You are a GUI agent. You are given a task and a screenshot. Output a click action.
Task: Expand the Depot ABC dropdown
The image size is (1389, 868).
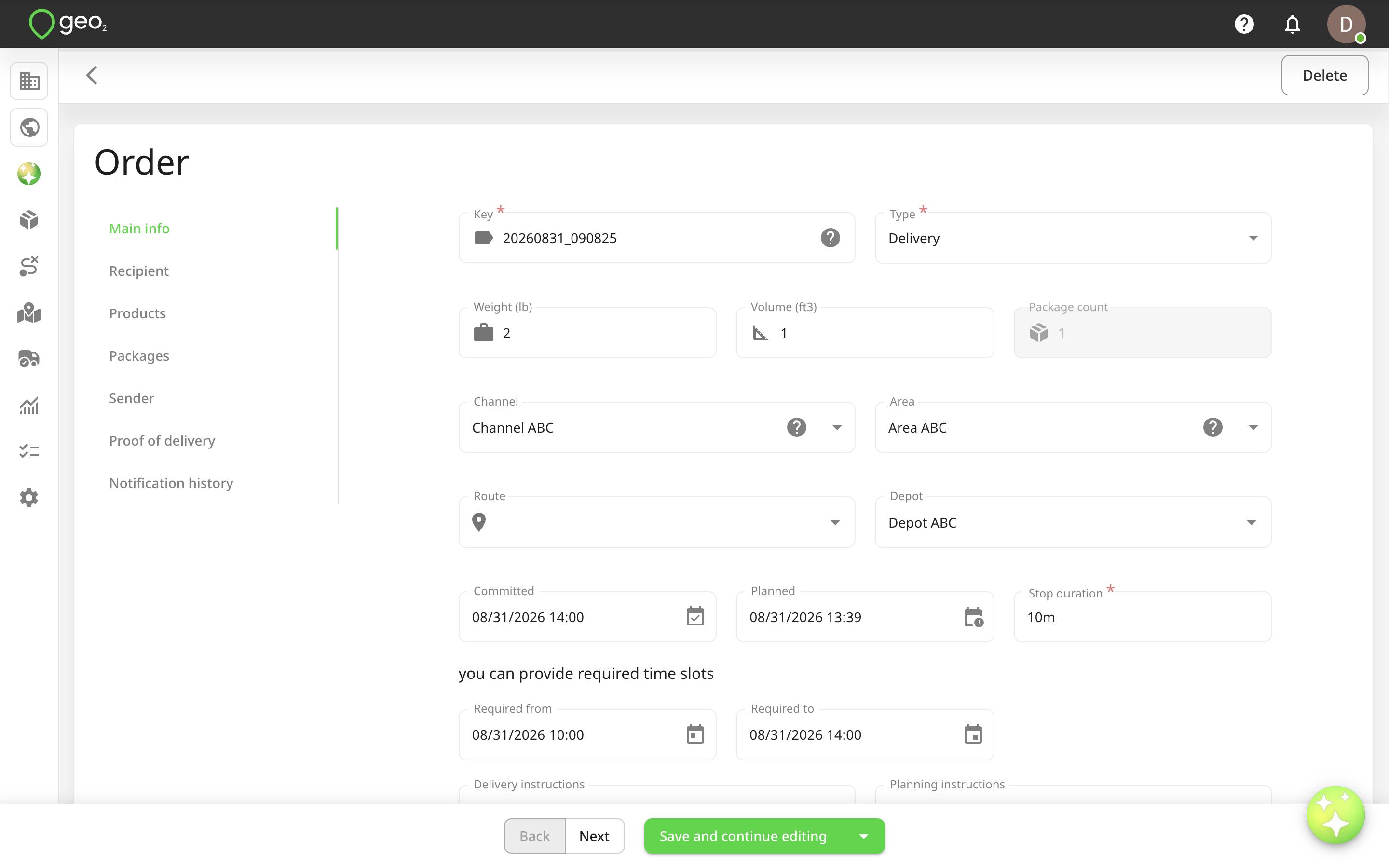(x=1073, y=522)
